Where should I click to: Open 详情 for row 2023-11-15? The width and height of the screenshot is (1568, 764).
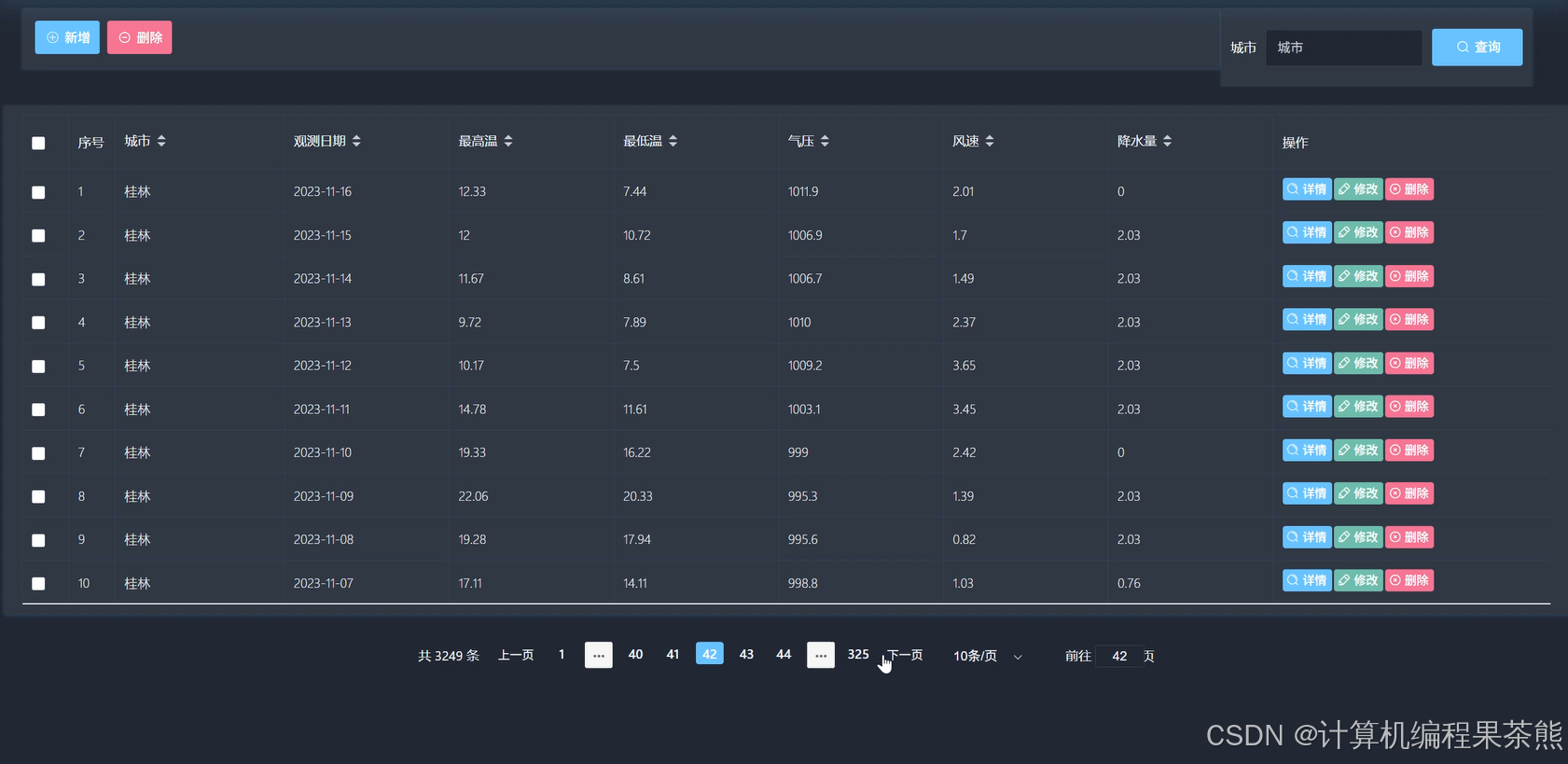(x=1307, y=232)
